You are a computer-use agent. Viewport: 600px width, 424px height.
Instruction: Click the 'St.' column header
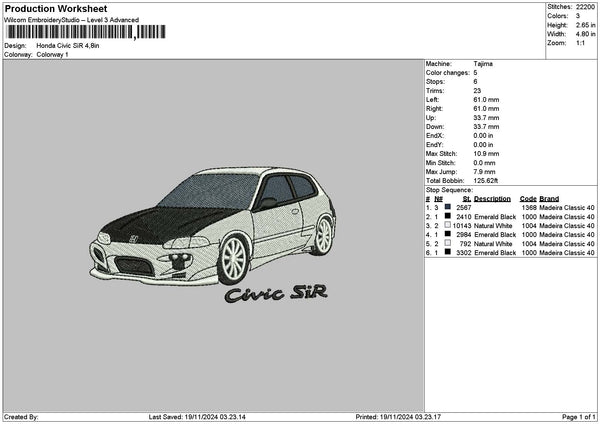tap(467, 199)
